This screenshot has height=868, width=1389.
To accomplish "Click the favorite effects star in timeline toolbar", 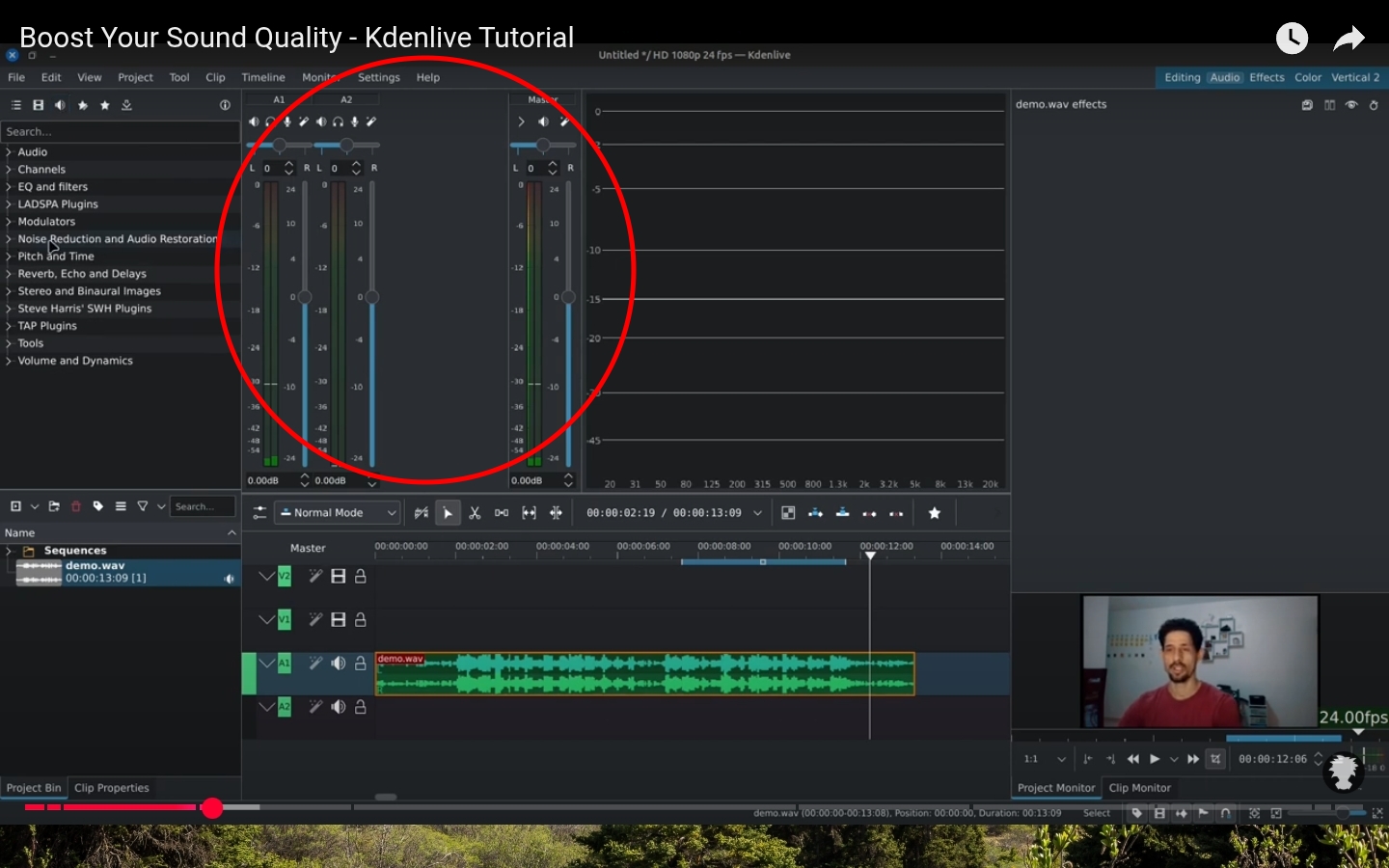I will pyautogui.click(x=934, y=513).
